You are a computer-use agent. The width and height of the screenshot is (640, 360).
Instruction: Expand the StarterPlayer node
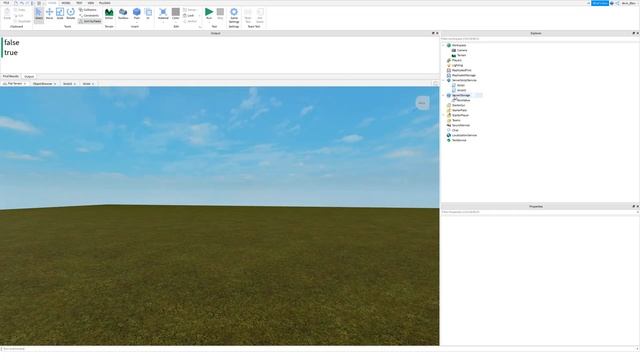point(444,115)
